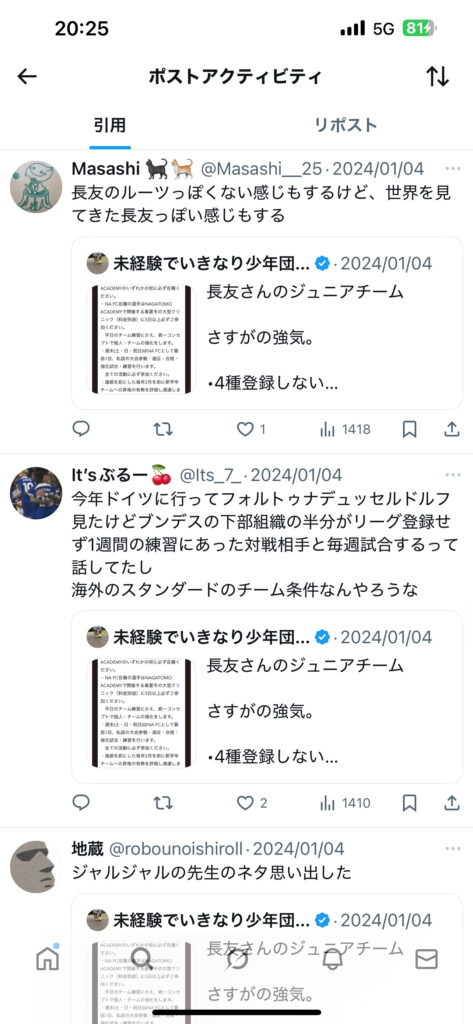Open the Home tab in bottom bar
The image size is (473, 1024).
click(x=47, y=959)
